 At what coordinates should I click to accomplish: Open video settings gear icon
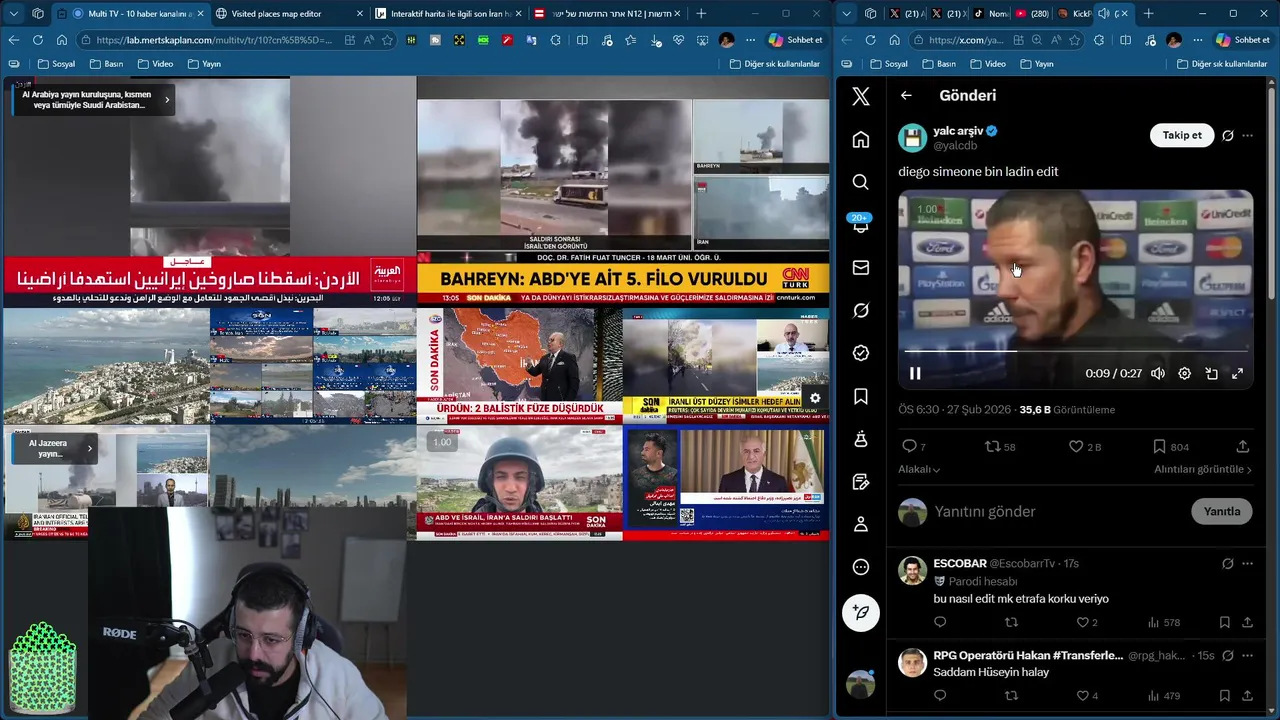1185,374
